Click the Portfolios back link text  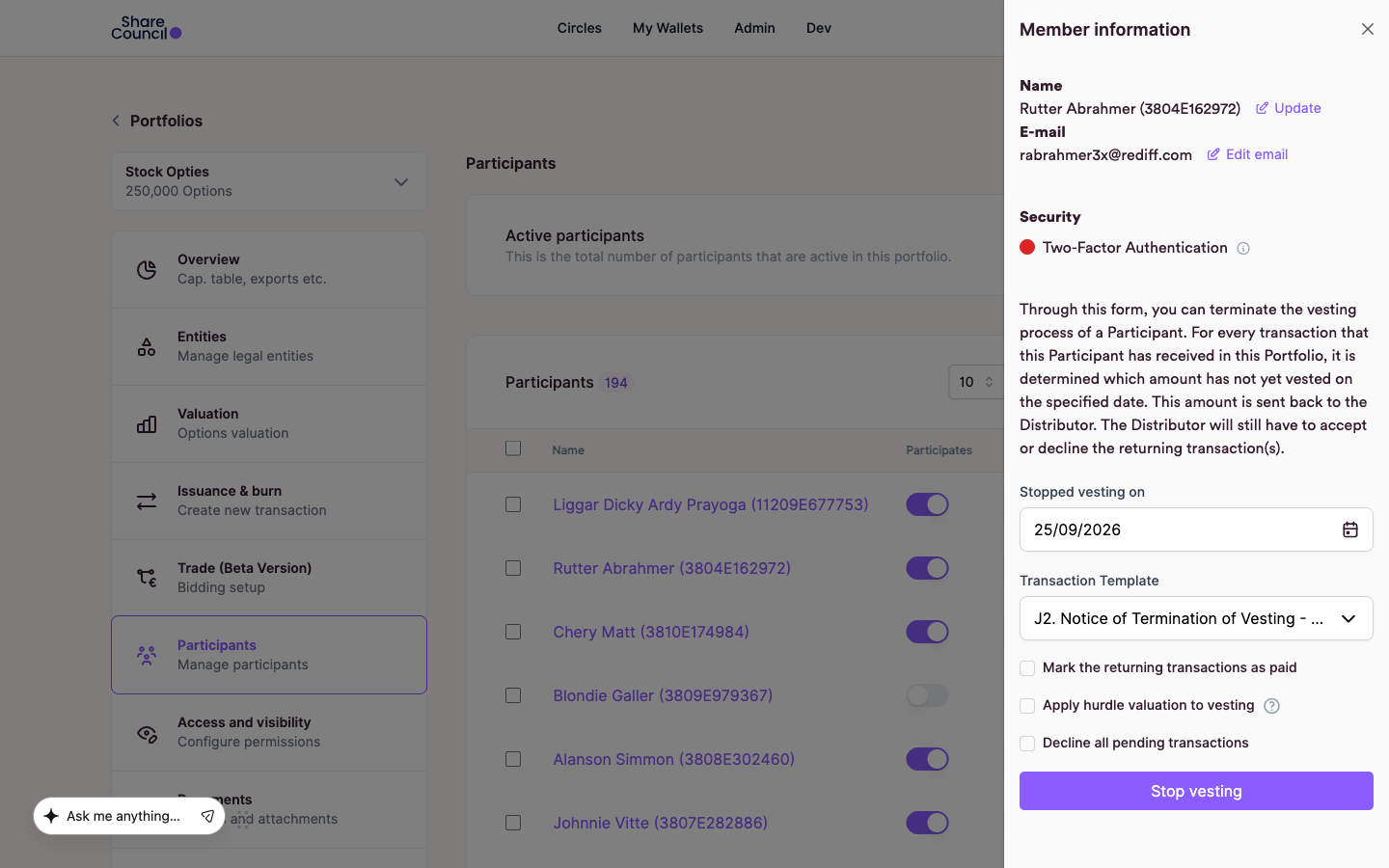click(166, 121)
